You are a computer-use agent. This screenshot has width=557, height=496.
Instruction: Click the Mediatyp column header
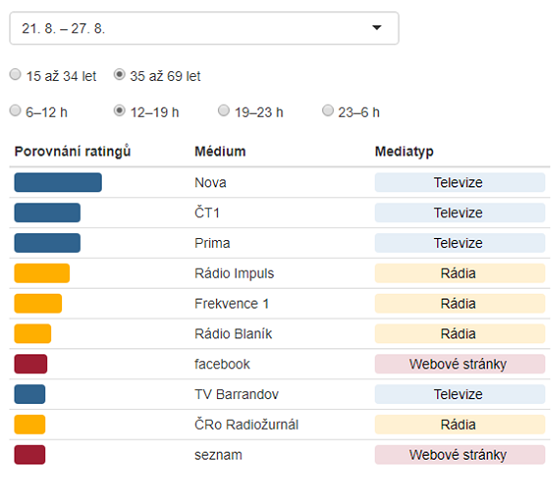[x=404, y=152]
